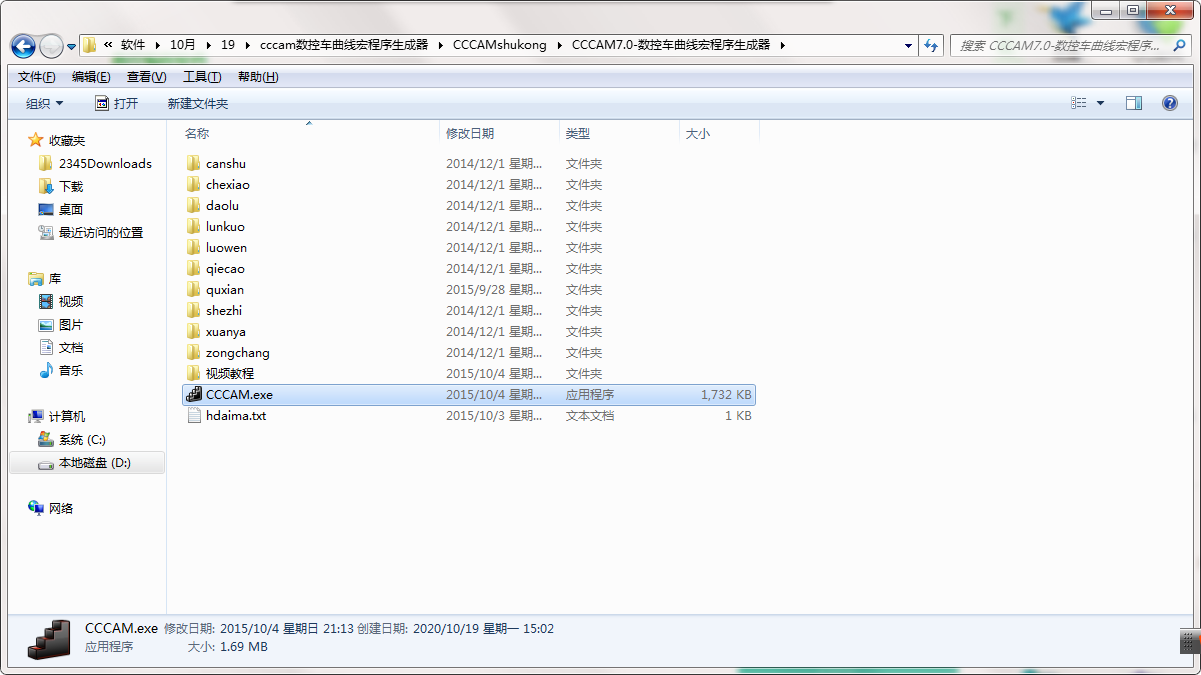Open the 工具(T) menu

pyautogui.click(x=202, y=77)
